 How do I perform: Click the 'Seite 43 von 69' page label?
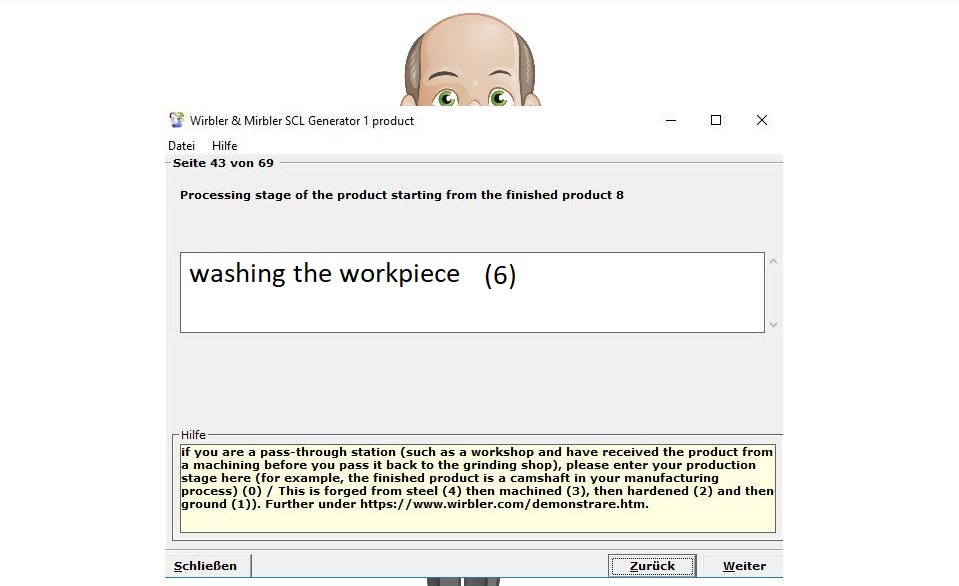(223, 163)
